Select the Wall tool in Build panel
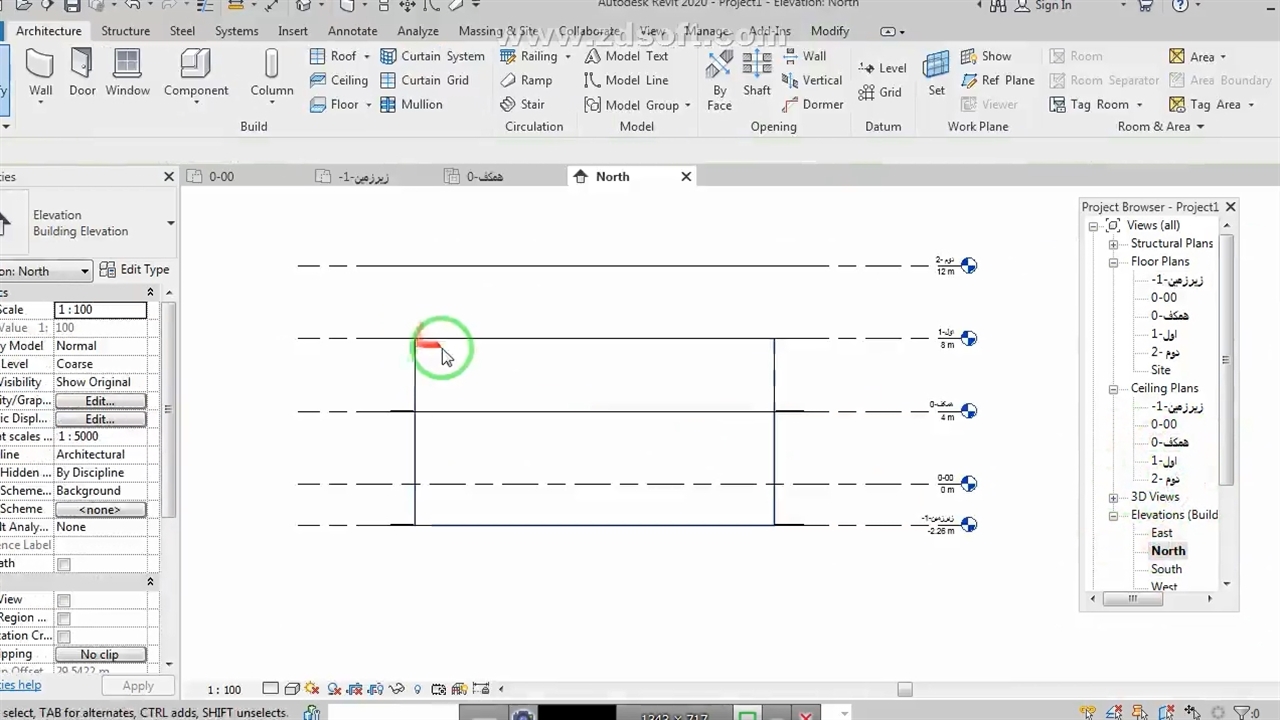 [x=40, y=74]
